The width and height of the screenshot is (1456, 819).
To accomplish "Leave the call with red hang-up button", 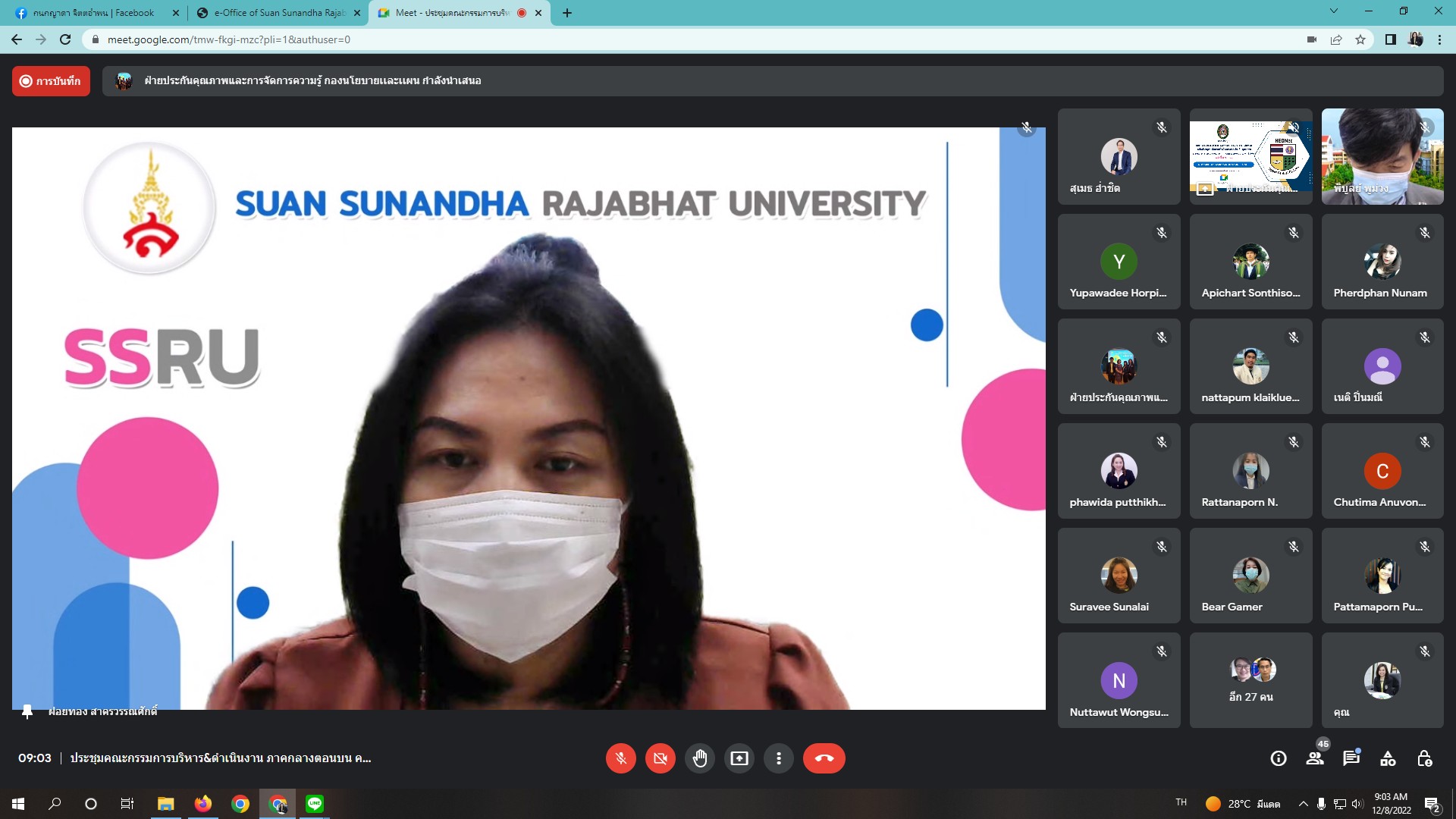I will (x=824, y=758).
